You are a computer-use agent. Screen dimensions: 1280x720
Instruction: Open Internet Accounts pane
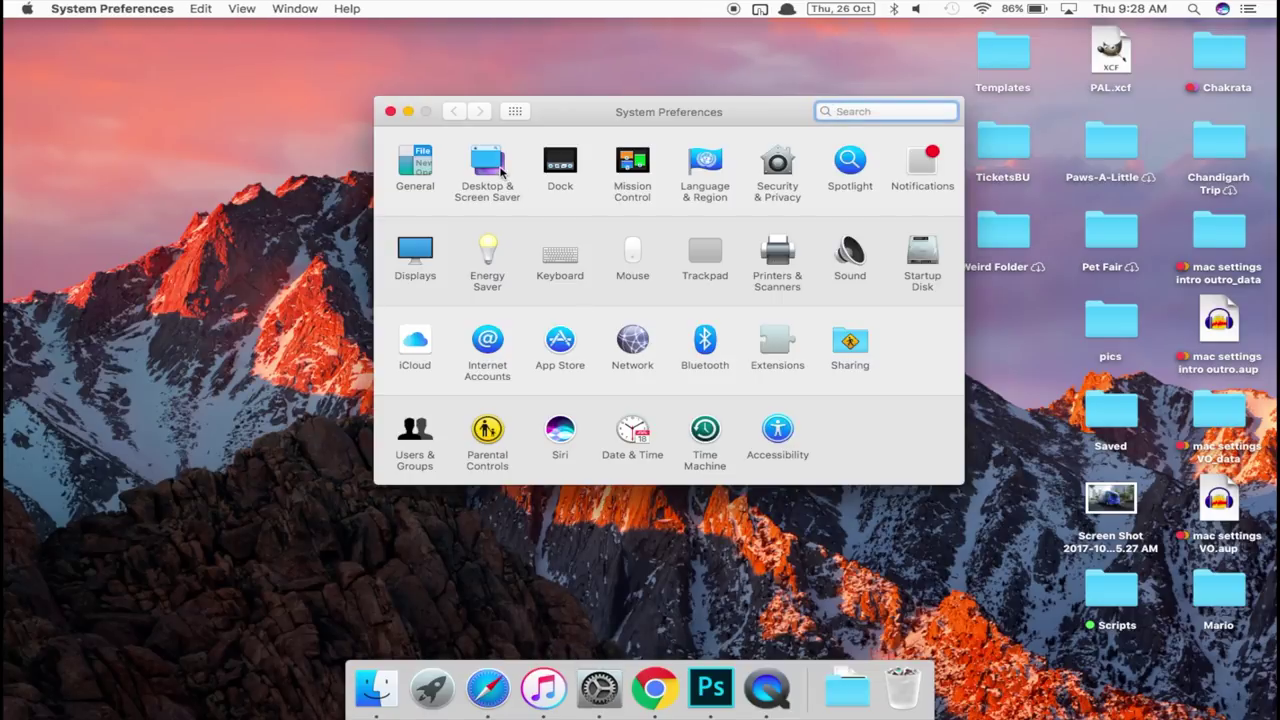point(487,353)
